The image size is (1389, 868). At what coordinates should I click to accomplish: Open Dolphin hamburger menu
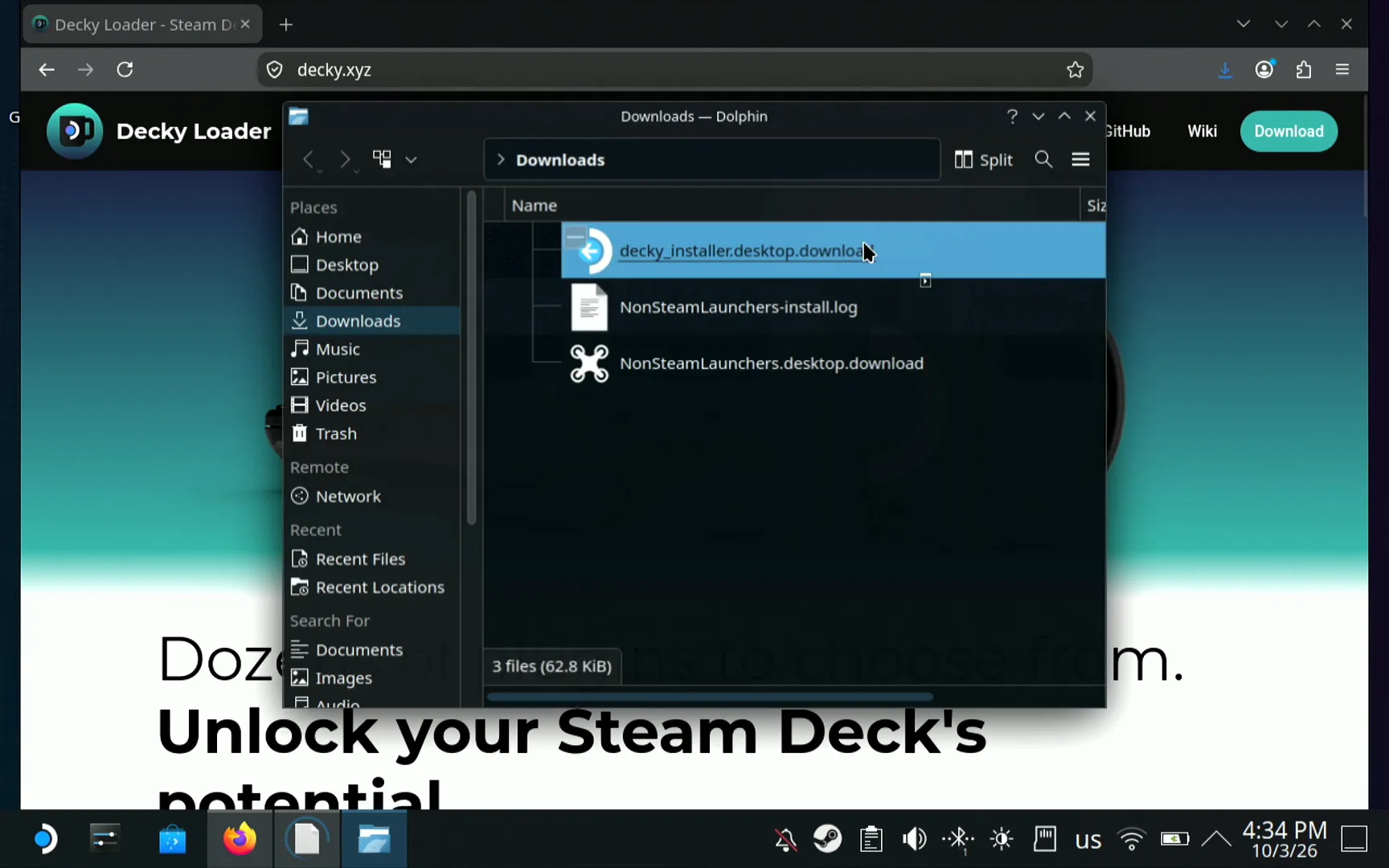pos(1080,159)
